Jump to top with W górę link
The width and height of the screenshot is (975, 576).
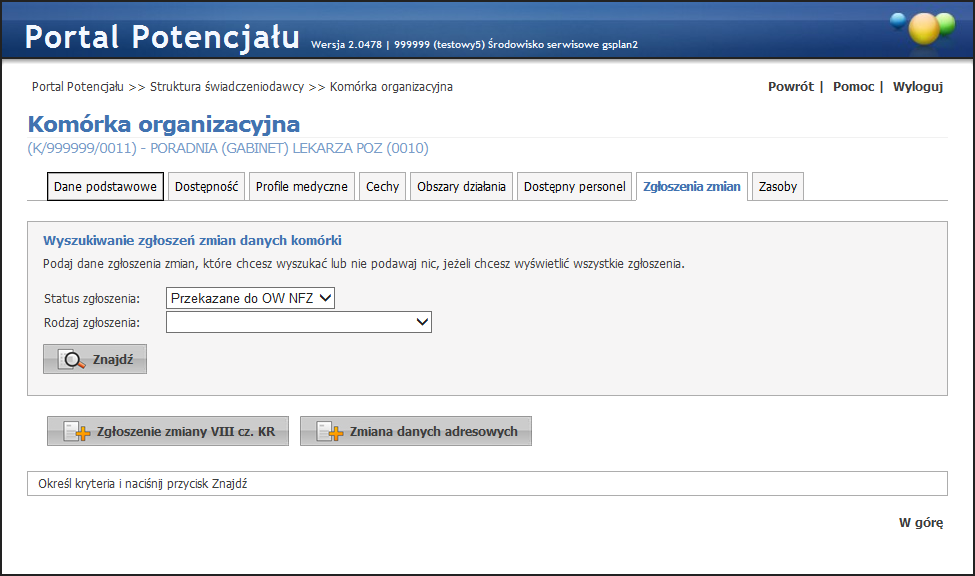coord(920,522)
